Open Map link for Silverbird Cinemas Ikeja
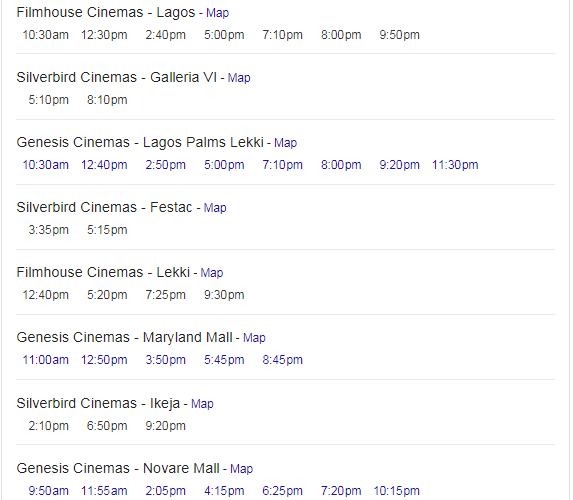573x500 pixels. (x=202, y=404)
